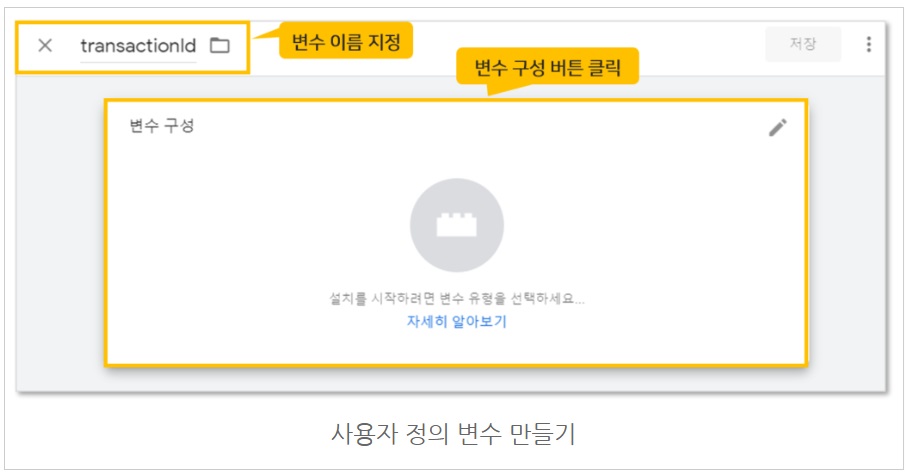Viewport: 909px width, 474px height.
Task: Edit the variable name transactionId field
Action: point(138,46)
